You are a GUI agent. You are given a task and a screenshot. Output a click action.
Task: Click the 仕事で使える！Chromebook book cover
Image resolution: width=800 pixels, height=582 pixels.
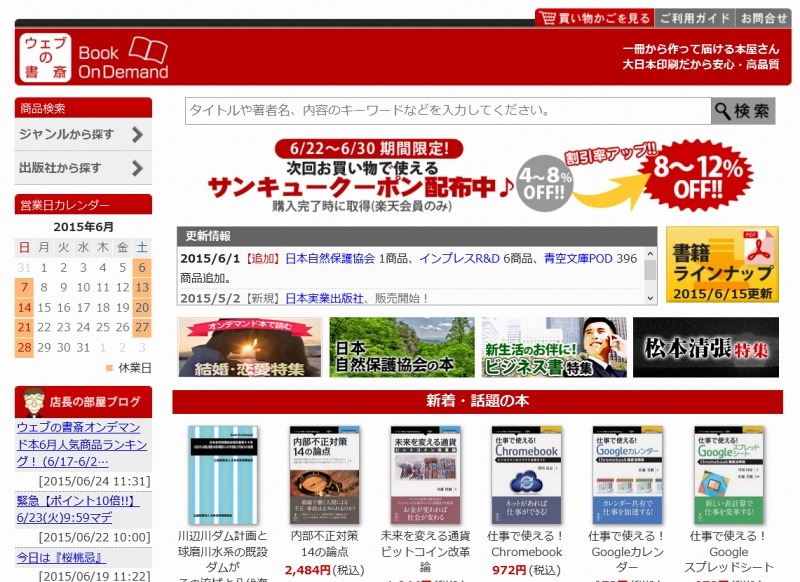click(527, 475)
